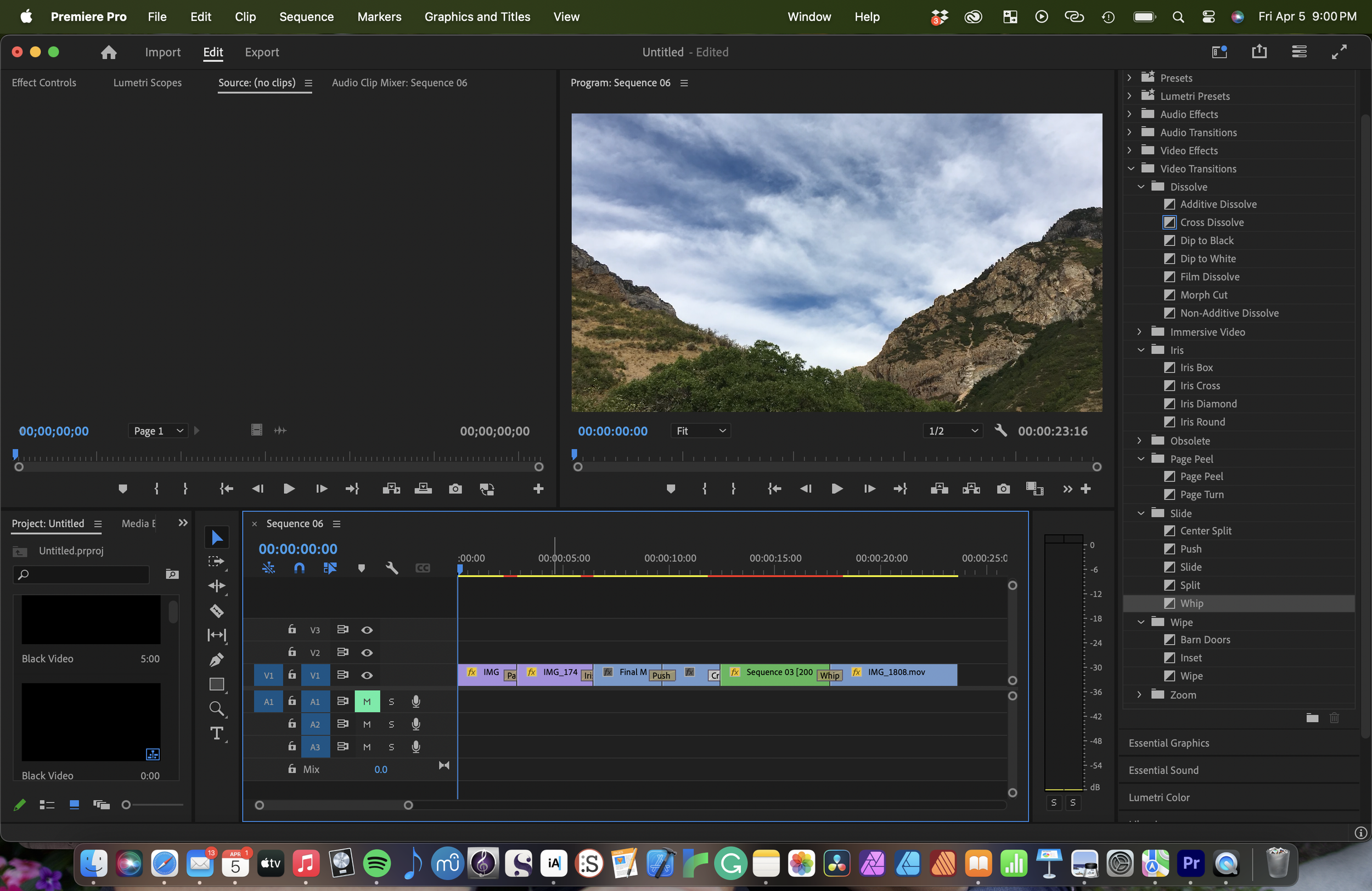The height and width of the screenshot is (891, 1372).
Task: Collapse the Dissolve transitions folder
Action: tap(1141, 187)
